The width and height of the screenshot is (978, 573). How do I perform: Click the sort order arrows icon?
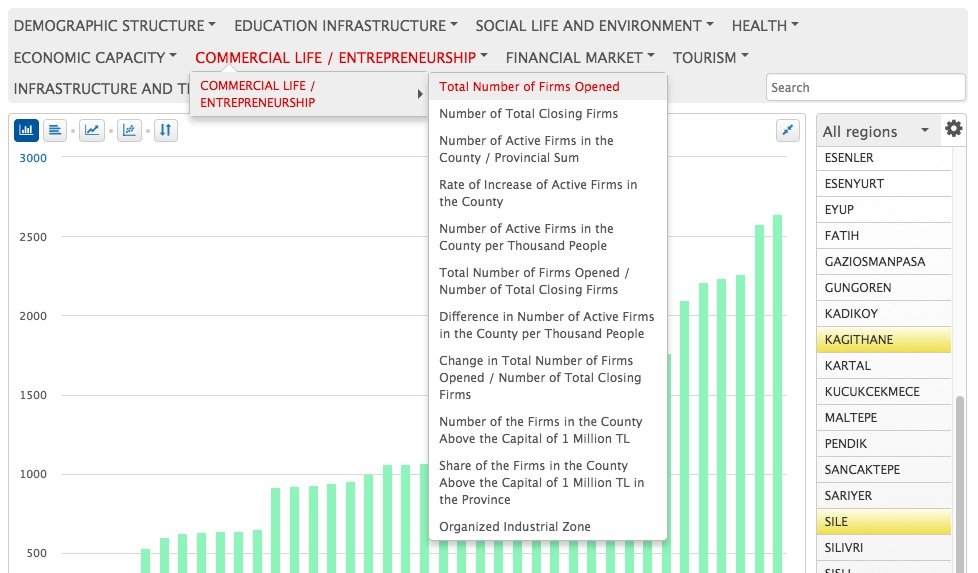pyautogui.click(x=166, y=130)
